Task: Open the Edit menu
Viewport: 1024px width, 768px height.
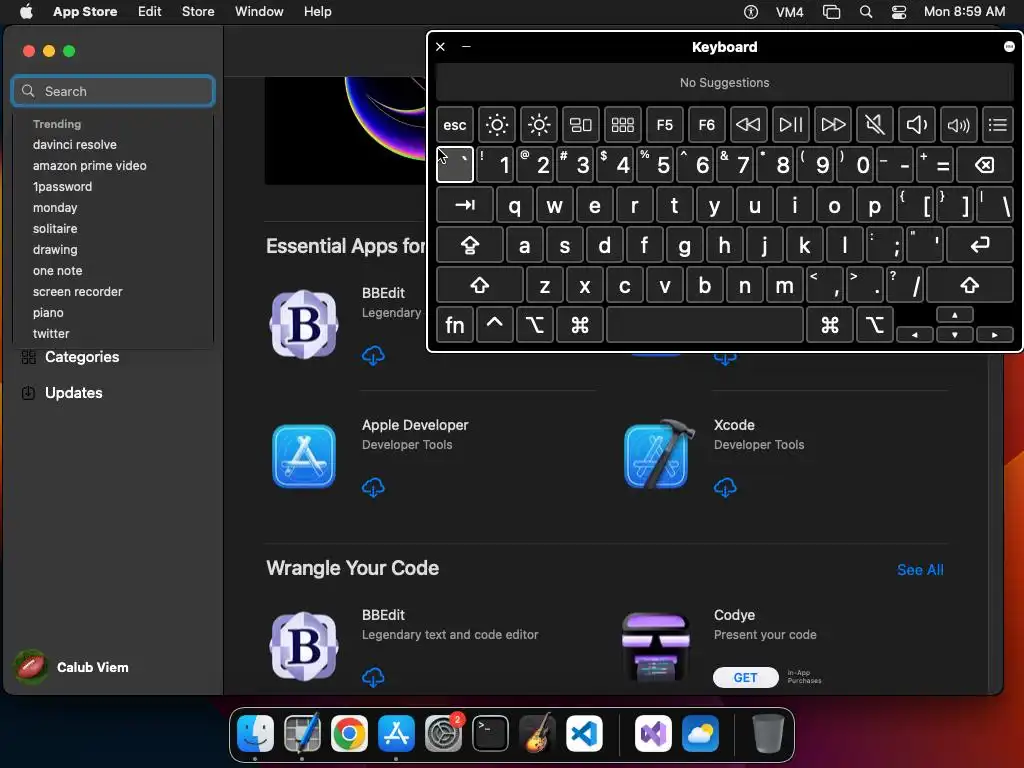Action: click(x=150, y=11)
